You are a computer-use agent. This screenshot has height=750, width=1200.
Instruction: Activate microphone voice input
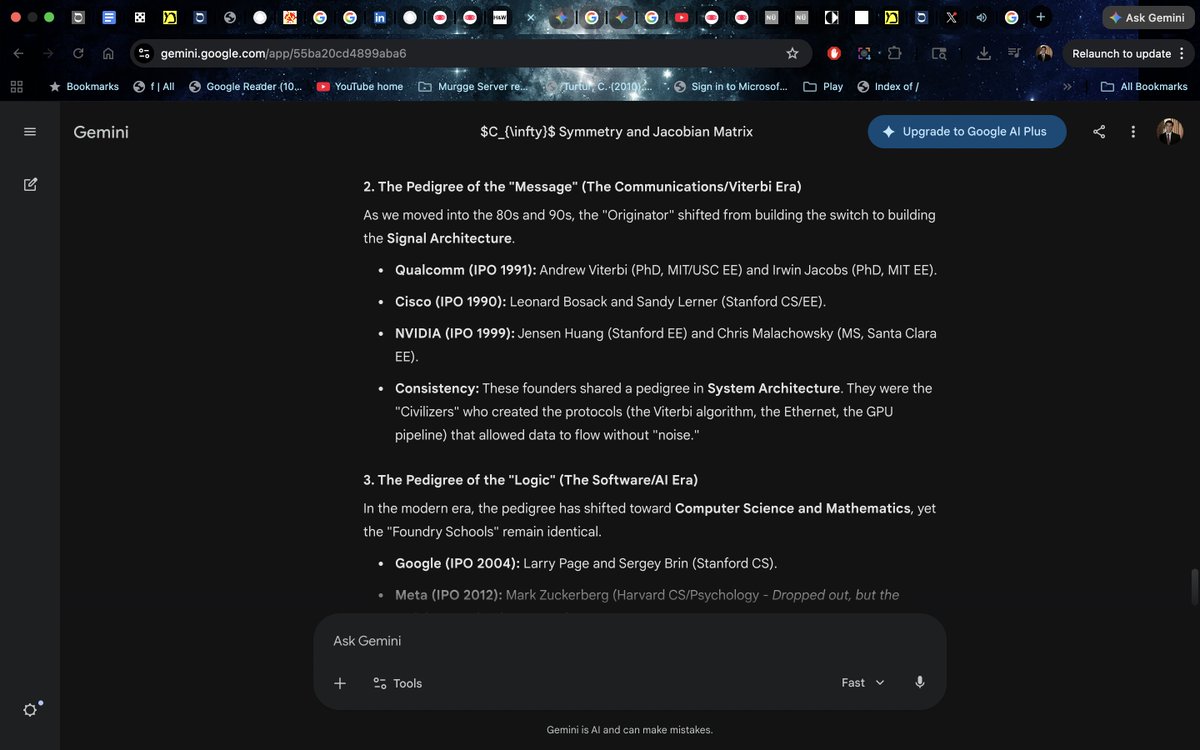coord(920,682)
